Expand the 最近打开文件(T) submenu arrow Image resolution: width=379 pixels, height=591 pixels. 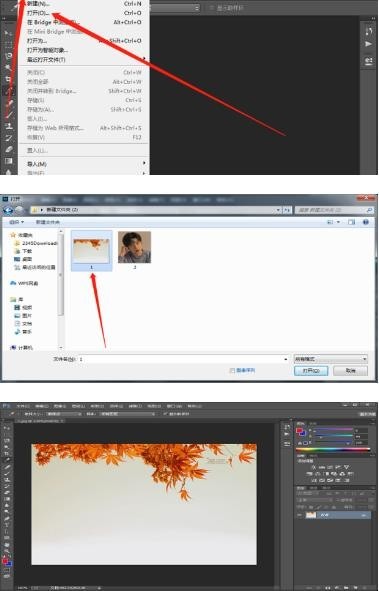point(144,59)
